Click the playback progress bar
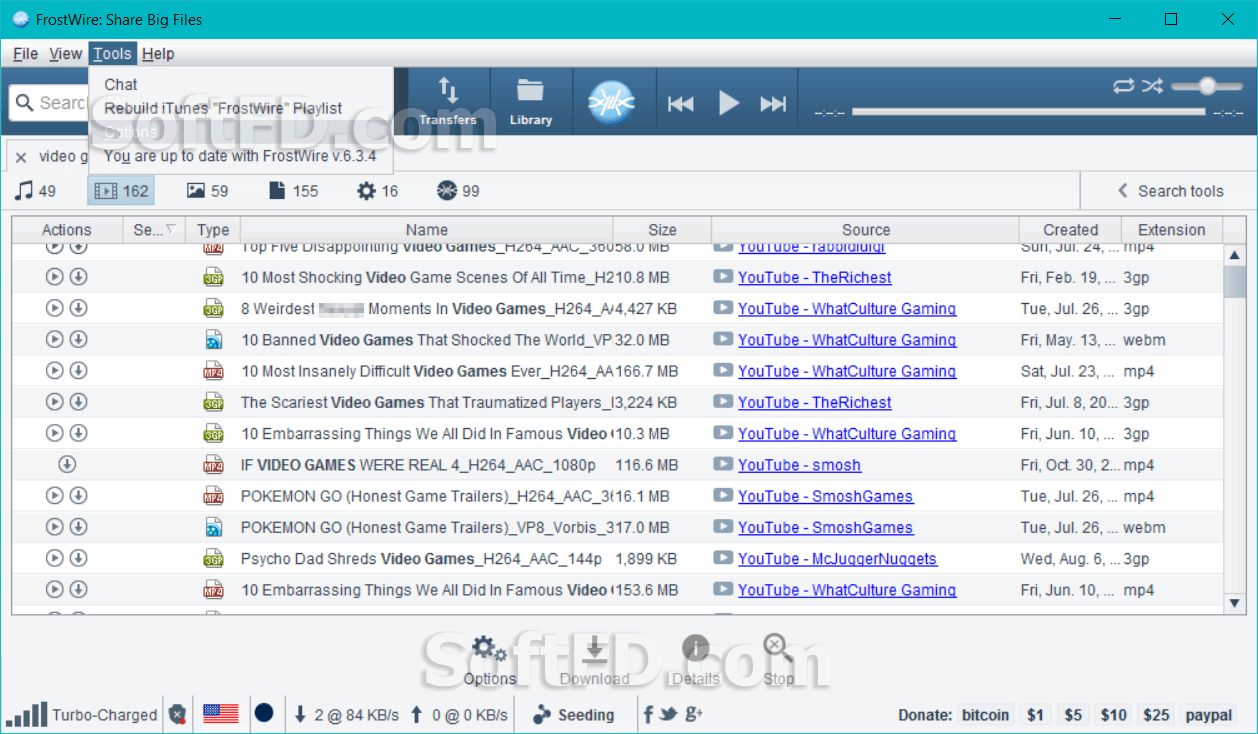 tap(1028, 112)
